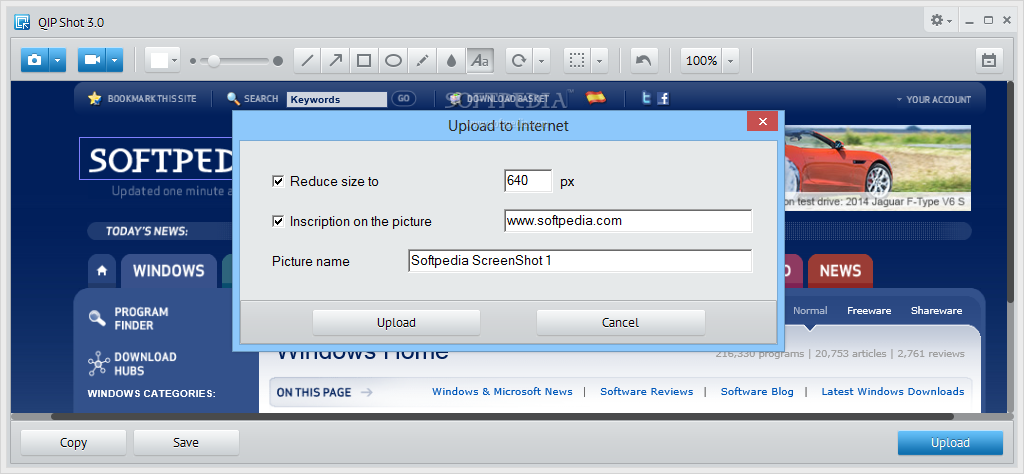This screenshot has height=474, width=1024.
Task: Click the Freeware filter tab
Action: [x=869, y=311]
